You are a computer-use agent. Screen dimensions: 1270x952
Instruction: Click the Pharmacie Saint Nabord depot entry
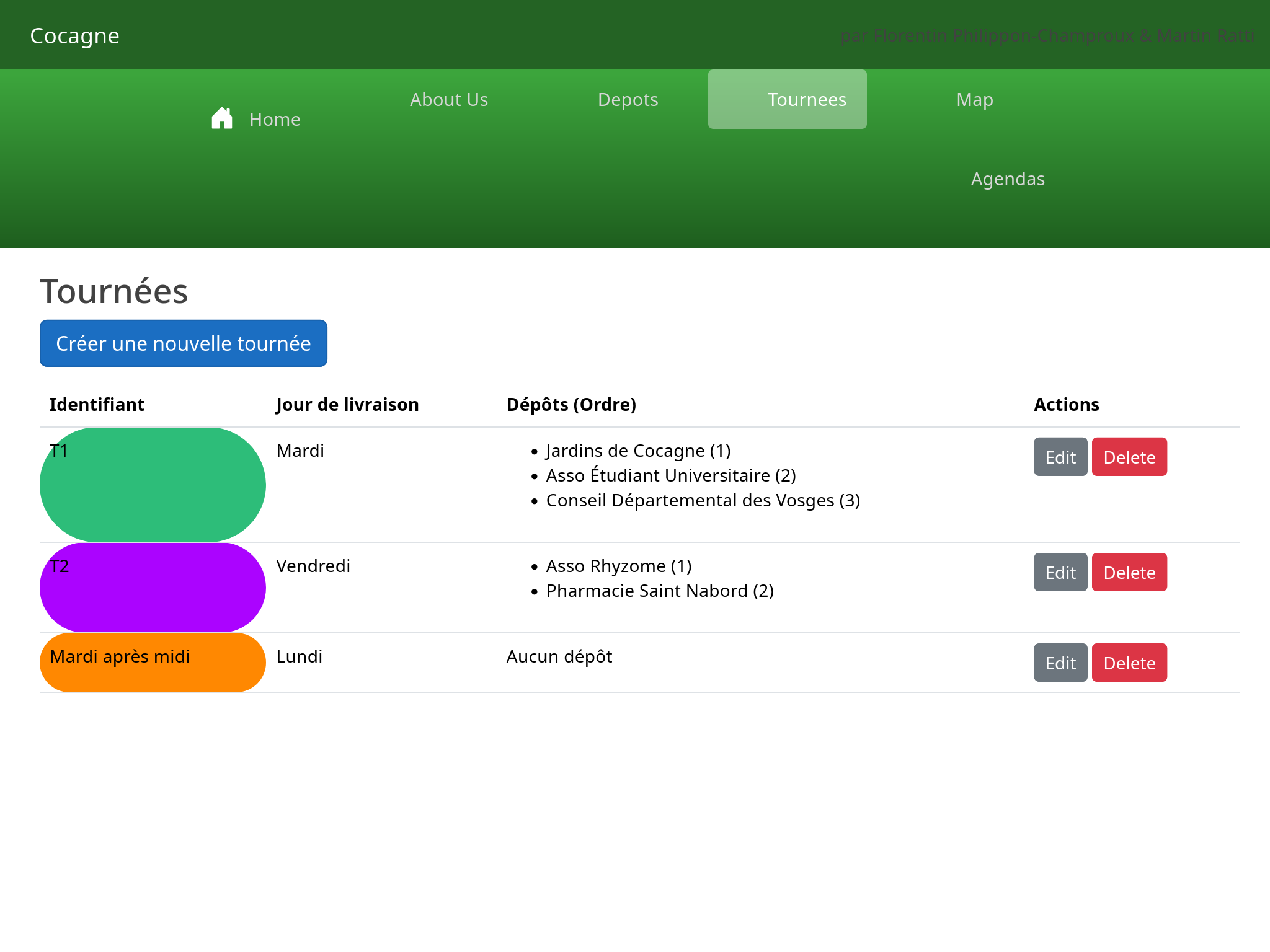tap(659, 591)
